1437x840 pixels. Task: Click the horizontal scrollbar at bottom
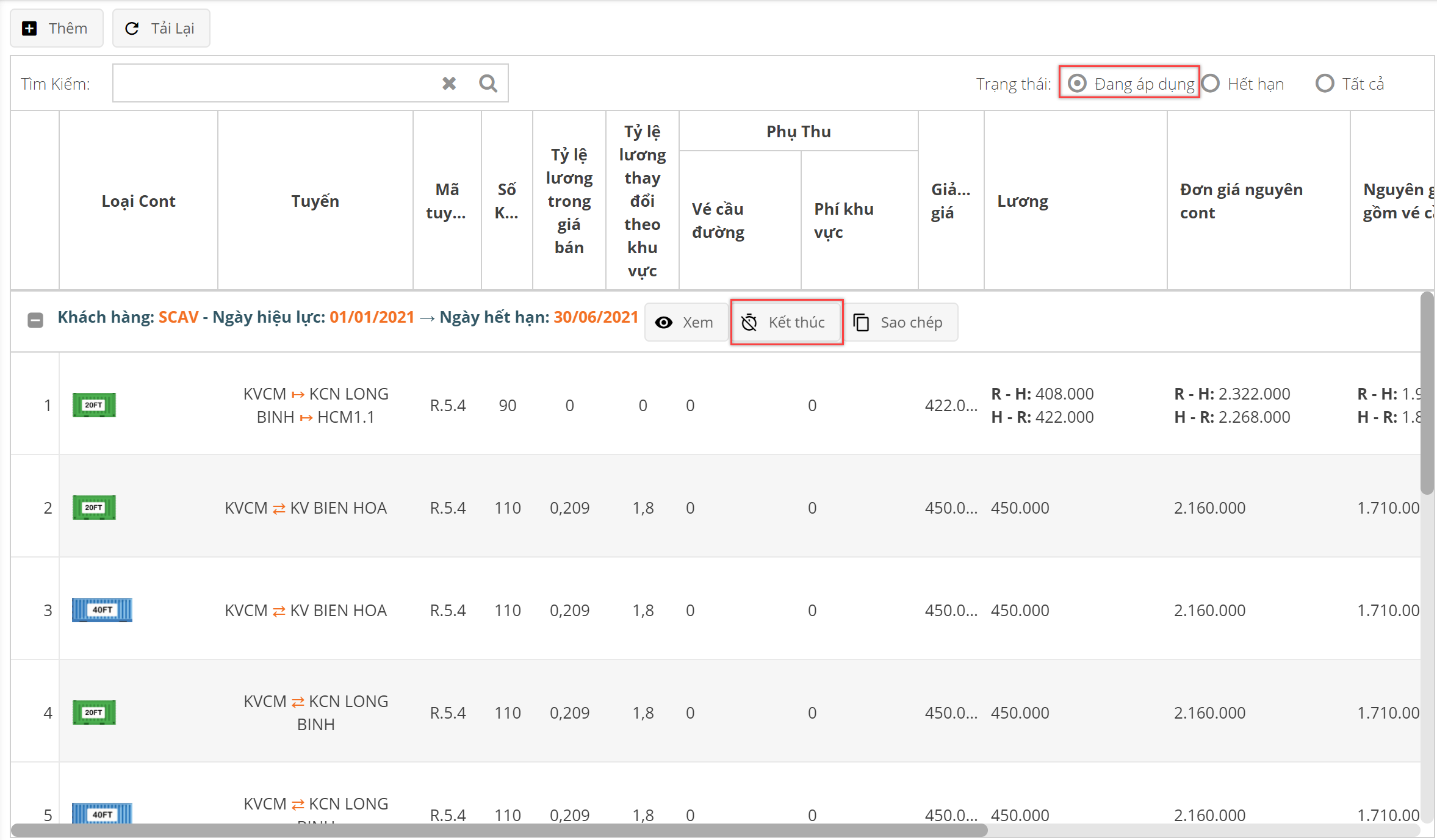(x=499, y=830)
